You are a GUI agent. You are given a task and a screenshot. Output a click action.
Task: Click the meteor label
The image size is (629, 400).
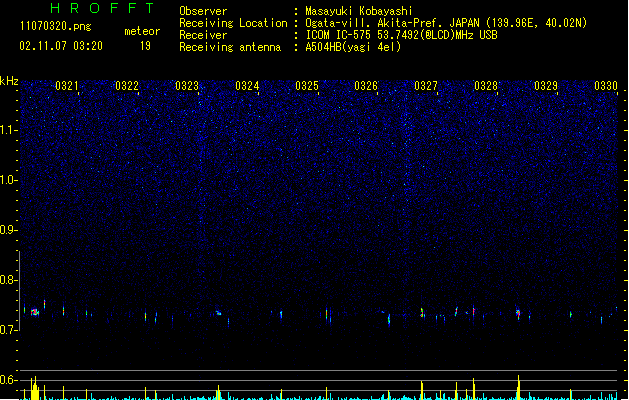coord(142,31)
